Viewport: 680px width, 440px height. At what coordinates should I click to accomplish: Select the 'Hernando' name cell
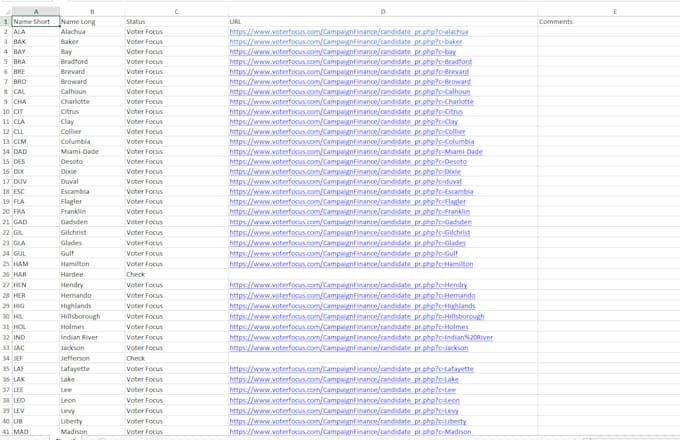92,295
